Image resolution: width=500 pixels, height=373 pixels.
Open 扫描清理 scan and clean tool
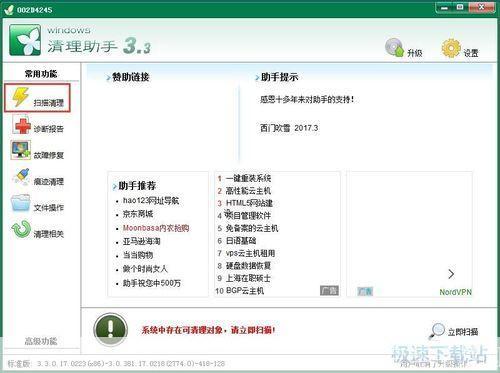37,98
